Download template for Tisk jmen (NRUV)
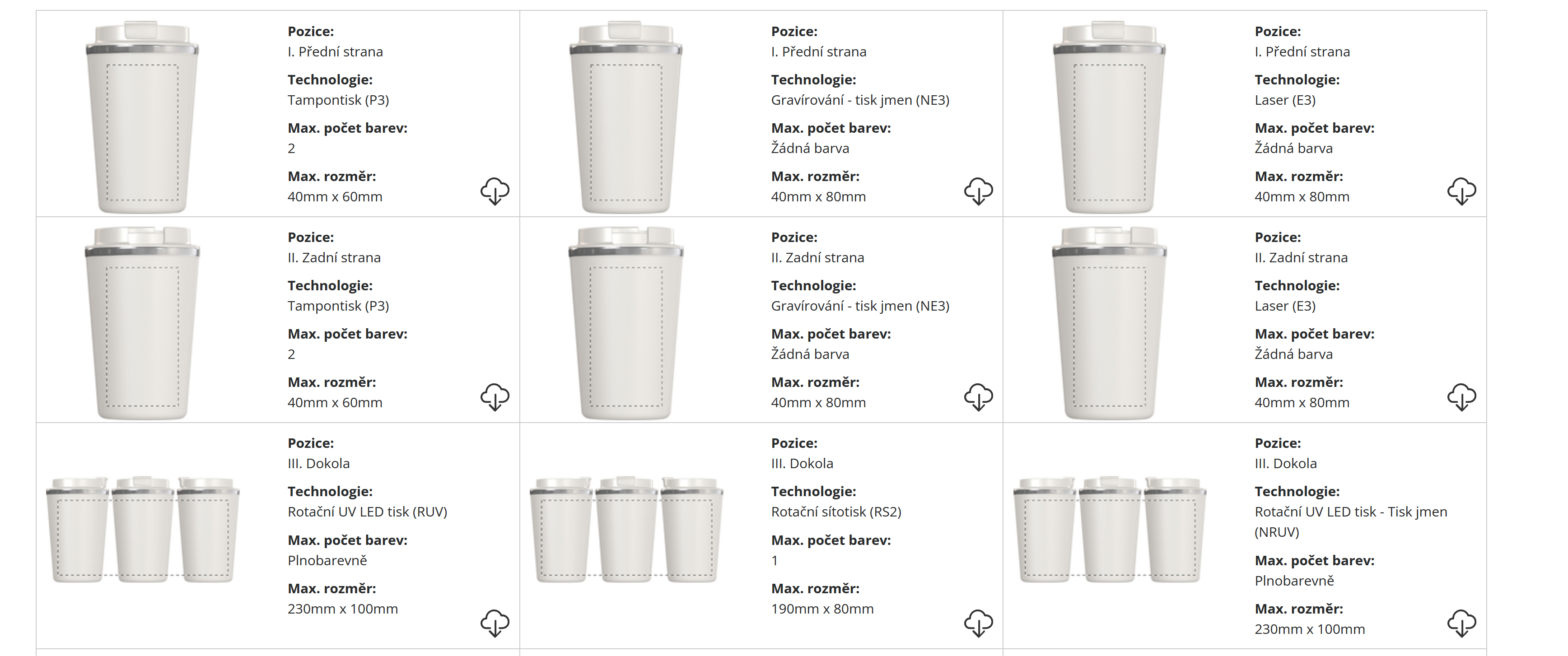 coord(1461,623)
